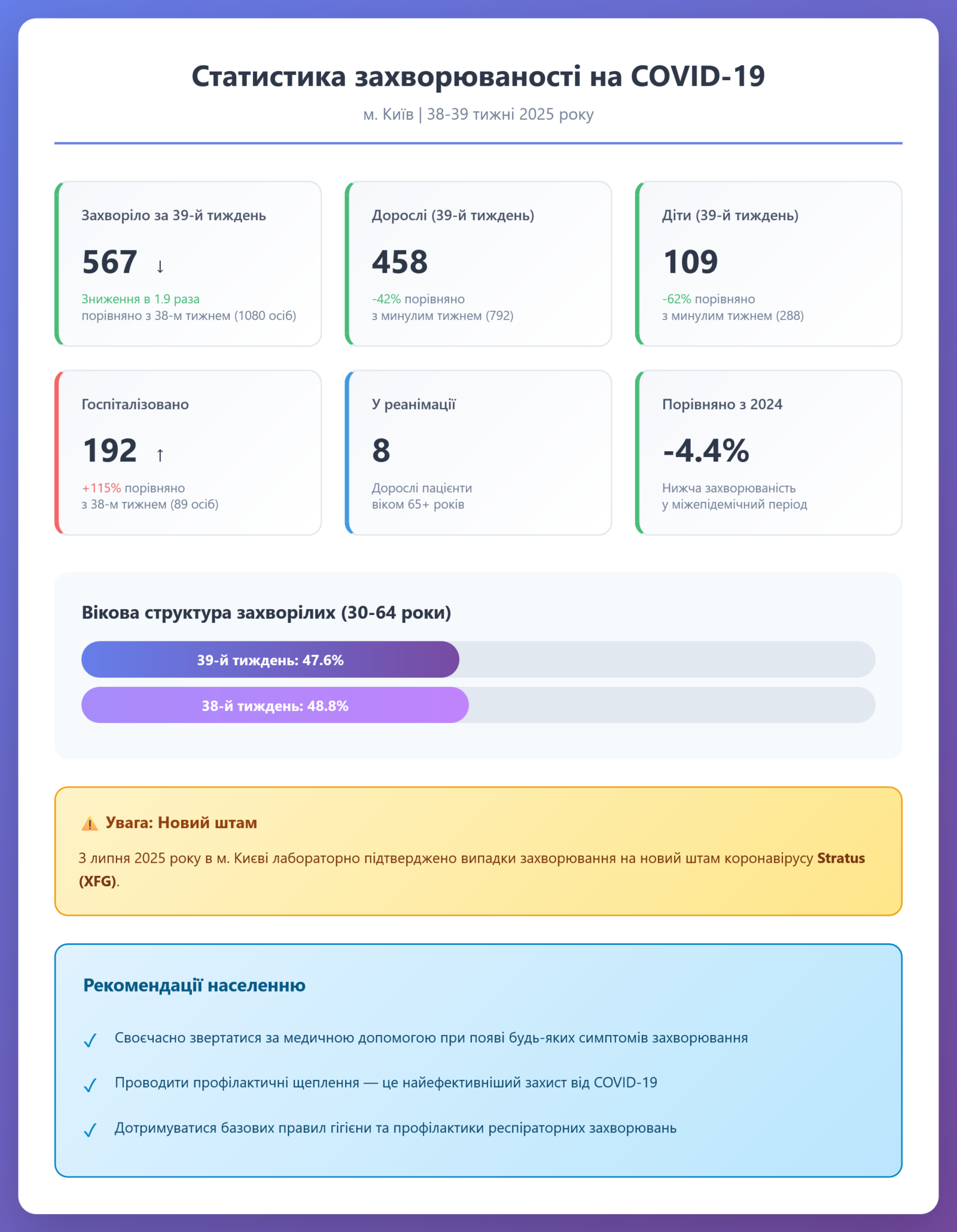957x1232 pixels.
Task: Click the Stratus (XFG) bold text
Action: pos(840,858)
